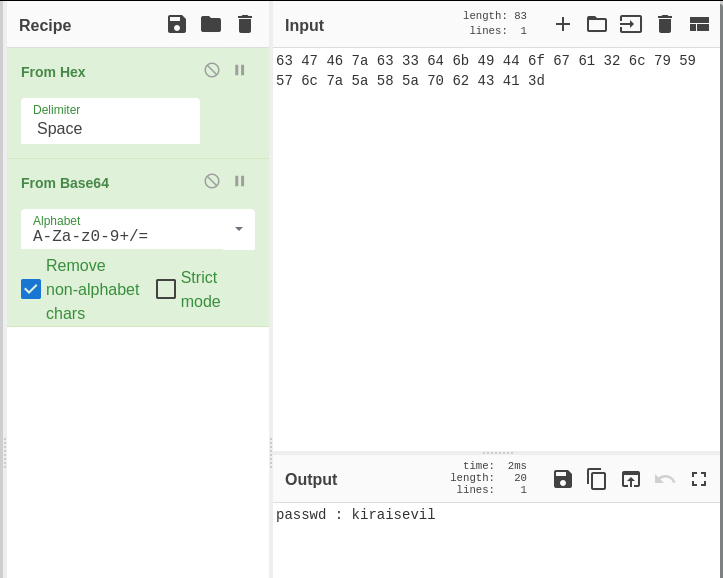Click the output time: 2ms indicator
This screenshot has height=578, width=723.
[495, 466]
